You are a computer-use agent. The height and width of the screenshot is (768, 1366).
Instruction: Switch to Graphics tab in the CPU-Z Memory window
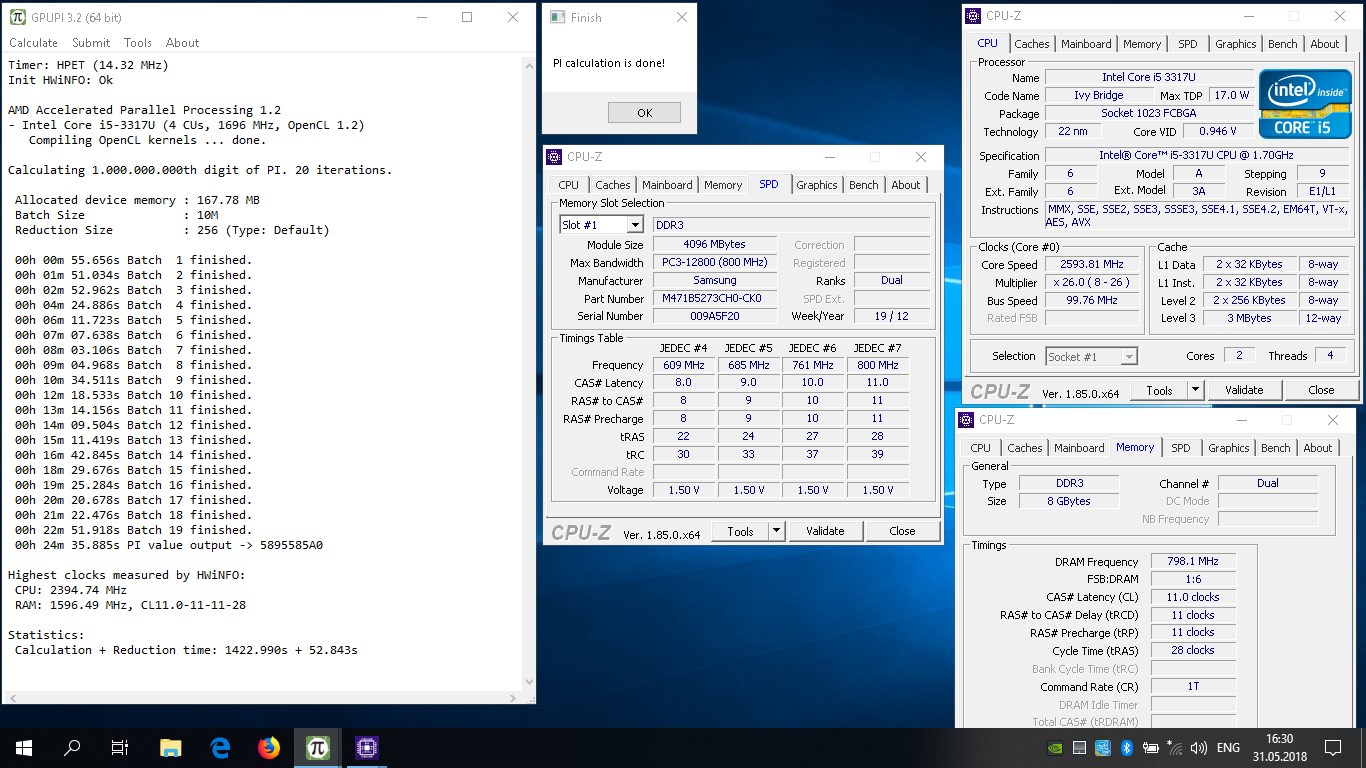coord(1228,448)
